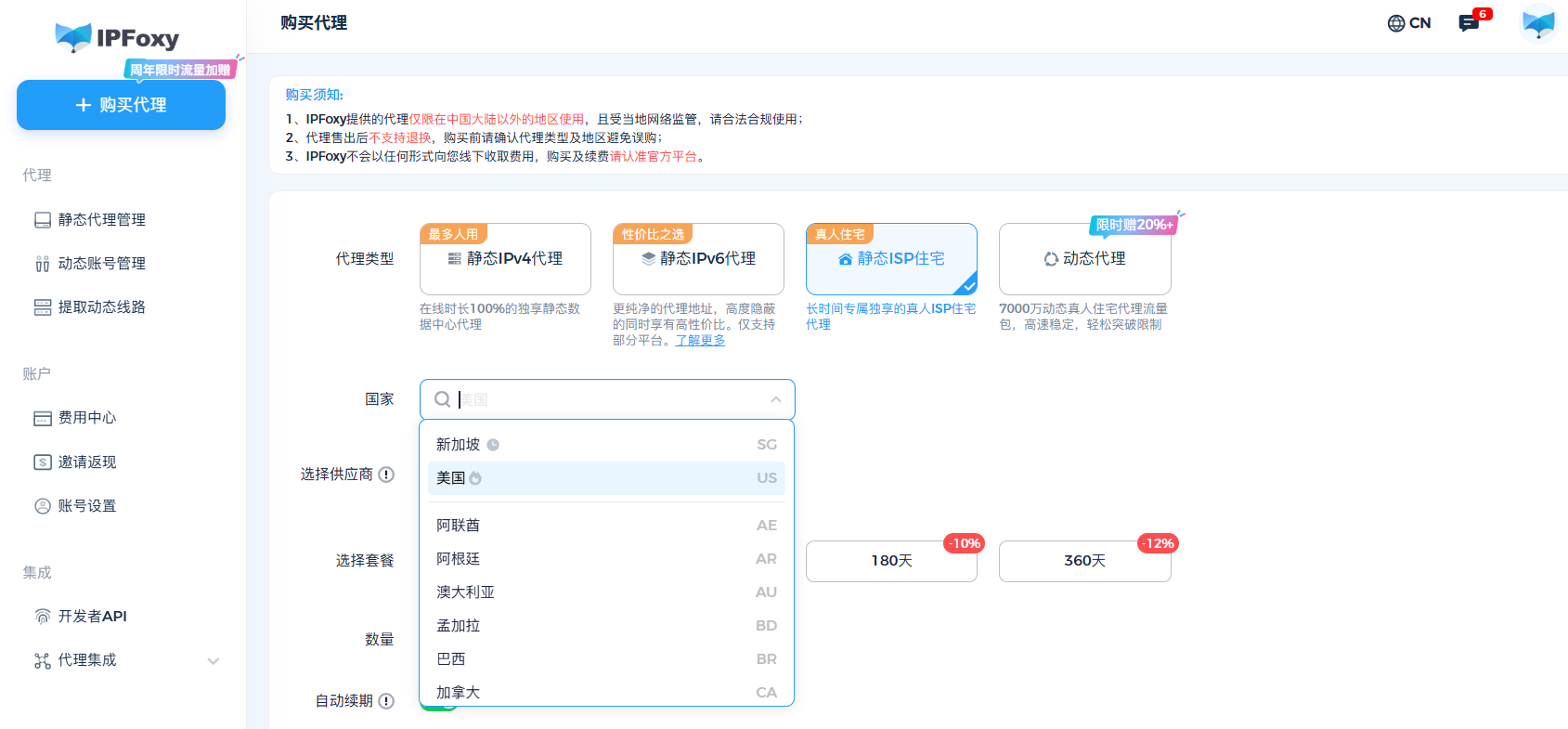Click the user avatar in the header
Viewport: 1568px width, 729px height.
pyautogui.click(x=1537, y=23)
